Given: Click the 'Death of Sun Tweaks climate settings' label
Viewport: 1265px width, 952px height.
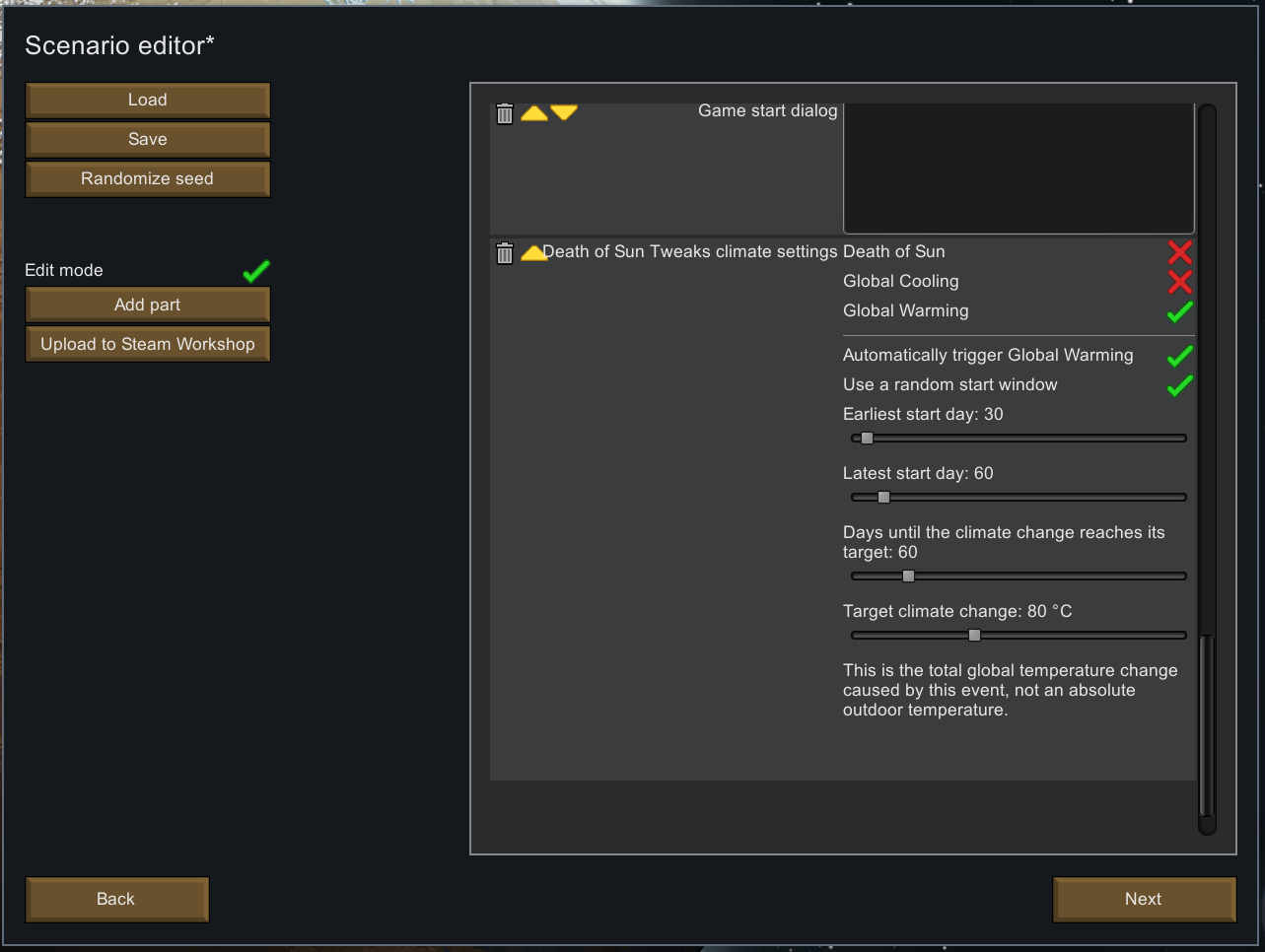Looking at the screenshot, I should coord(690,251).
